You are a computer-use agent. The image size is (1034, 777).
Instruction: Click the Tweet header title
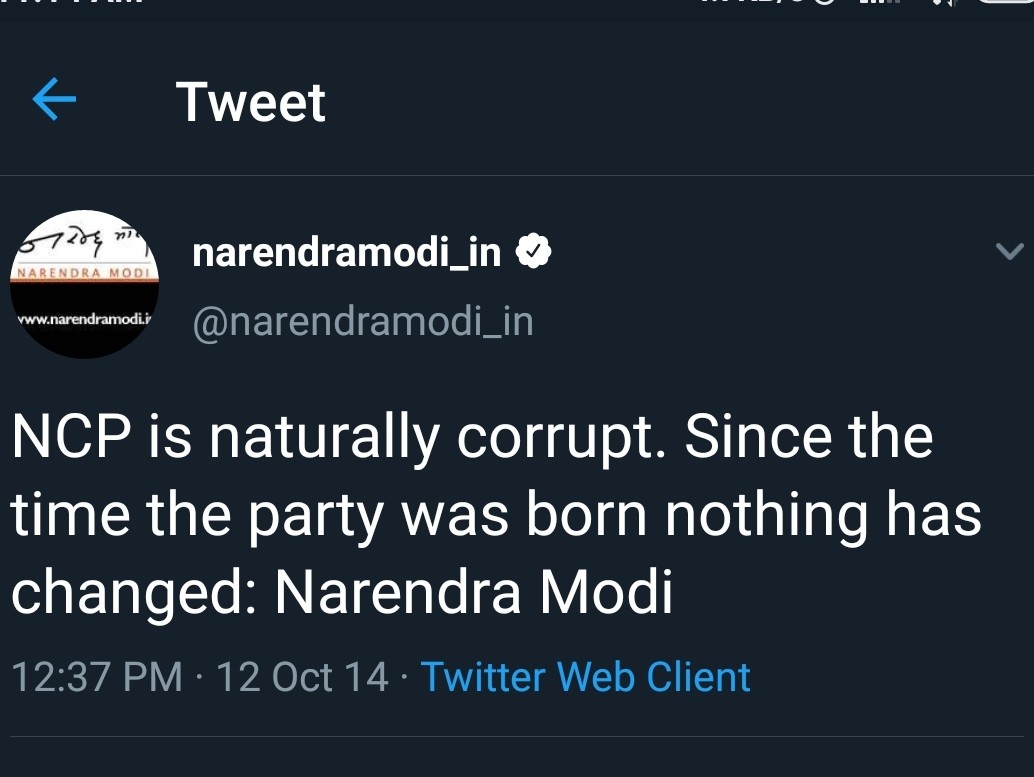click(250, 102)
